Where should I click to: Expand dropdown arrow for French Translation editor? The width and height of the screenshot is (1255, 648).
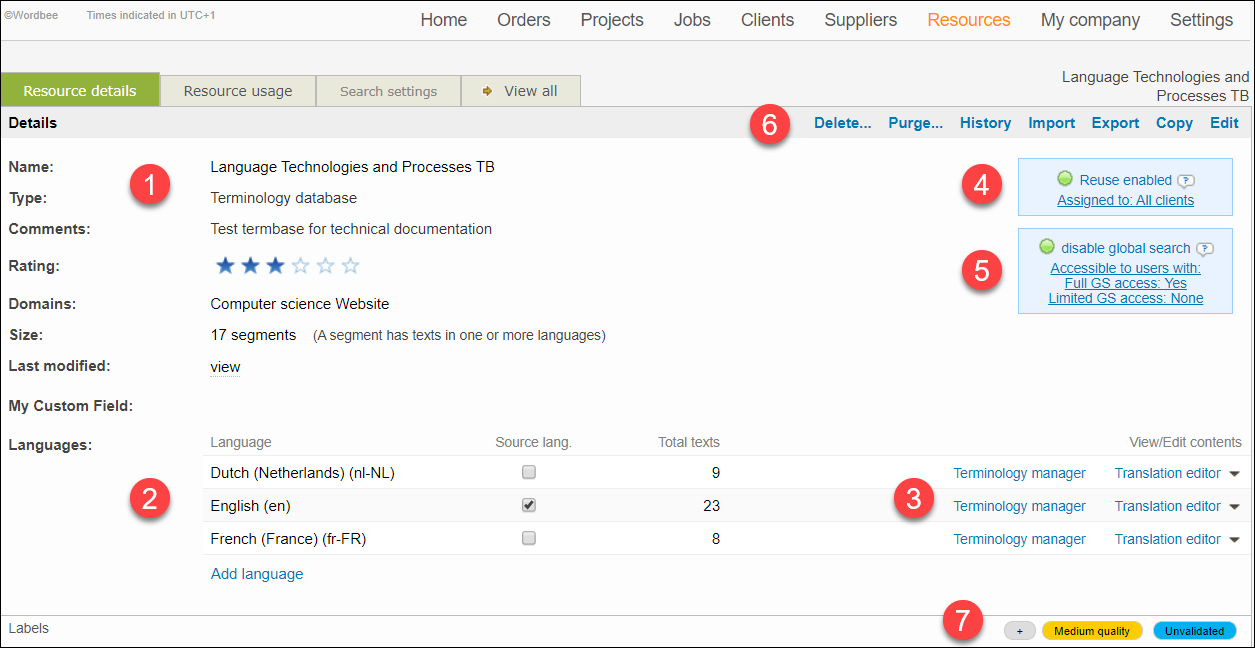[1234, 540]
